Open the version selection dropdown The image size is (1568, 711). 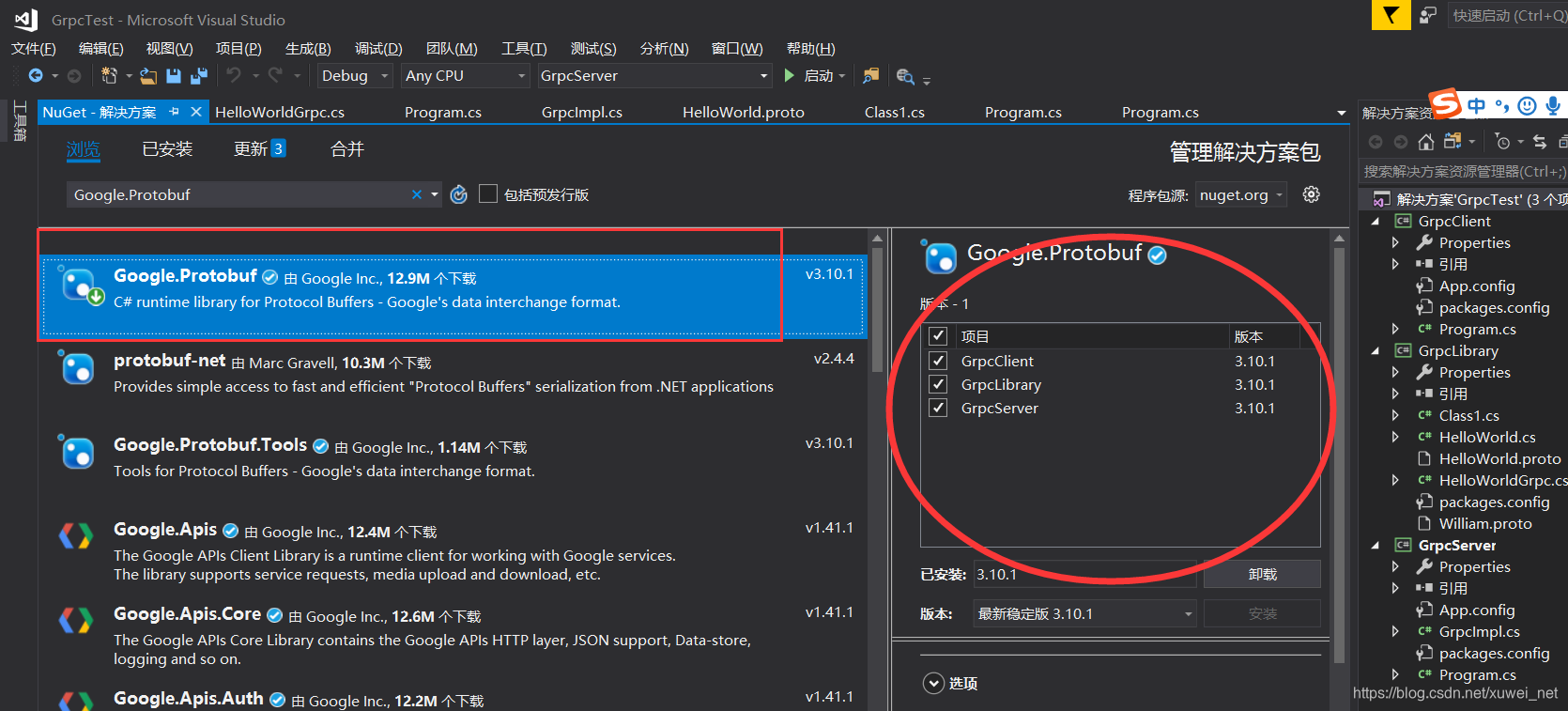1084,613
